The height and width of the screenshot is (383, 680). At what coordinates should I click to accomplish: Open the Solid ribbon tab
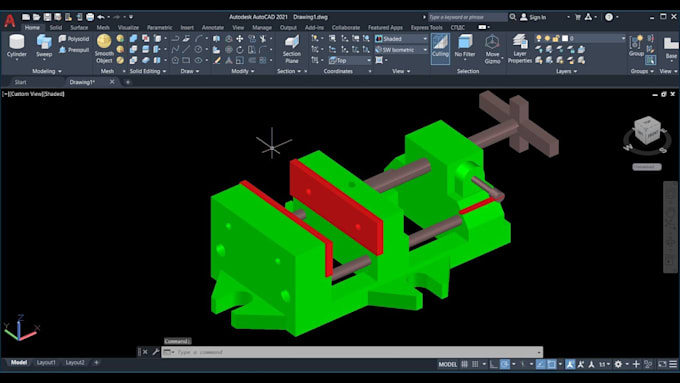coord(56,27)
